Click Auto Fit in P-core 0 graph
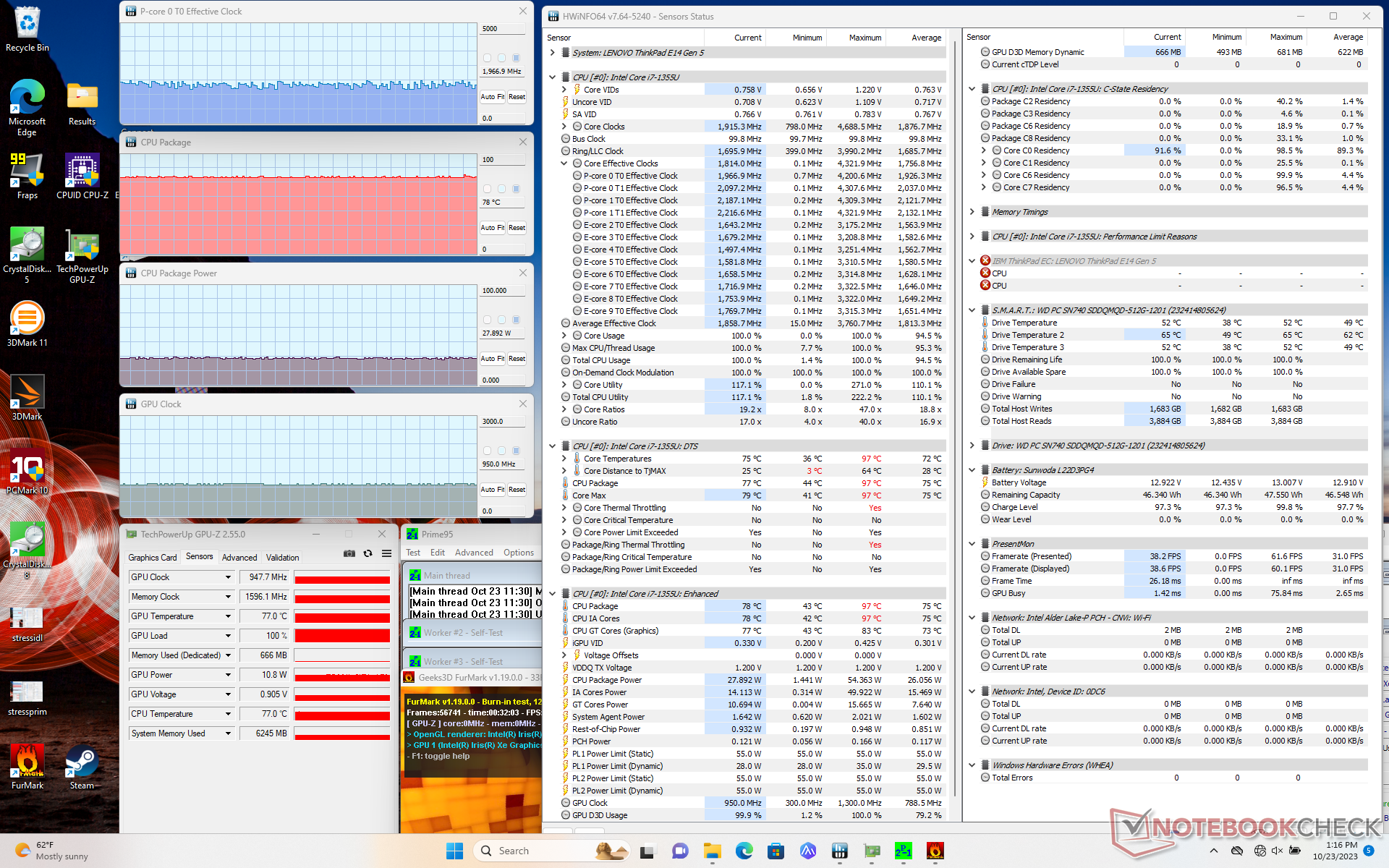Viewport: 1389px width, 868px height. tap(492, 97)
